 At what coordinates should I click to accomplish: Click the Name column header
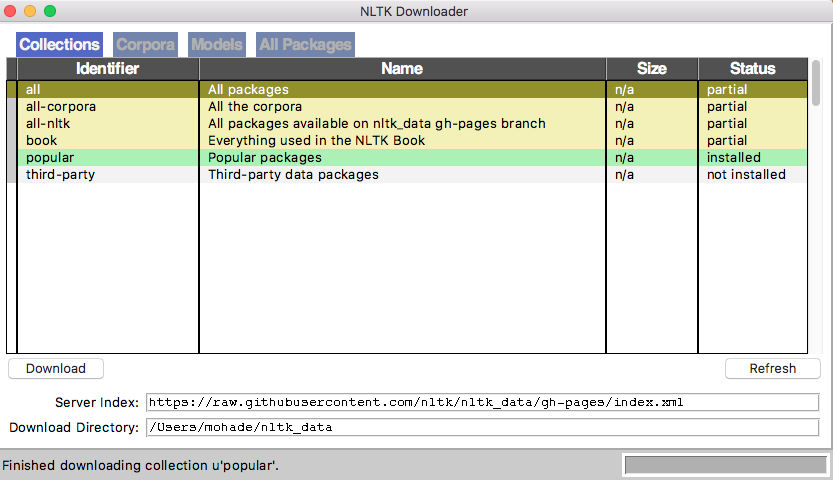point(402,68)
